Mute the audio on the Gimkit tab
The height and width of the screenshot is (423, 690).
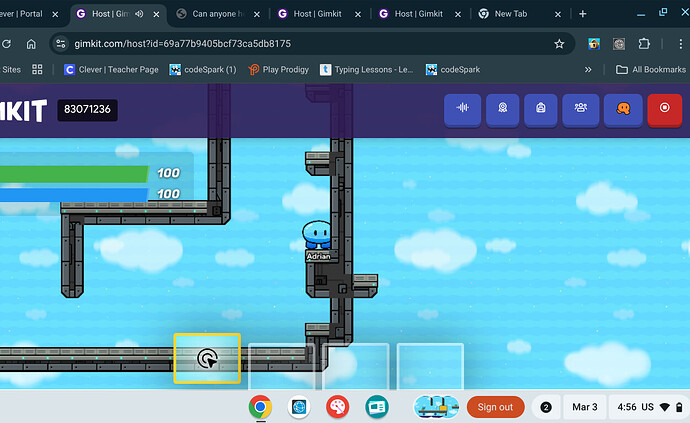click(x=136, y=14)
